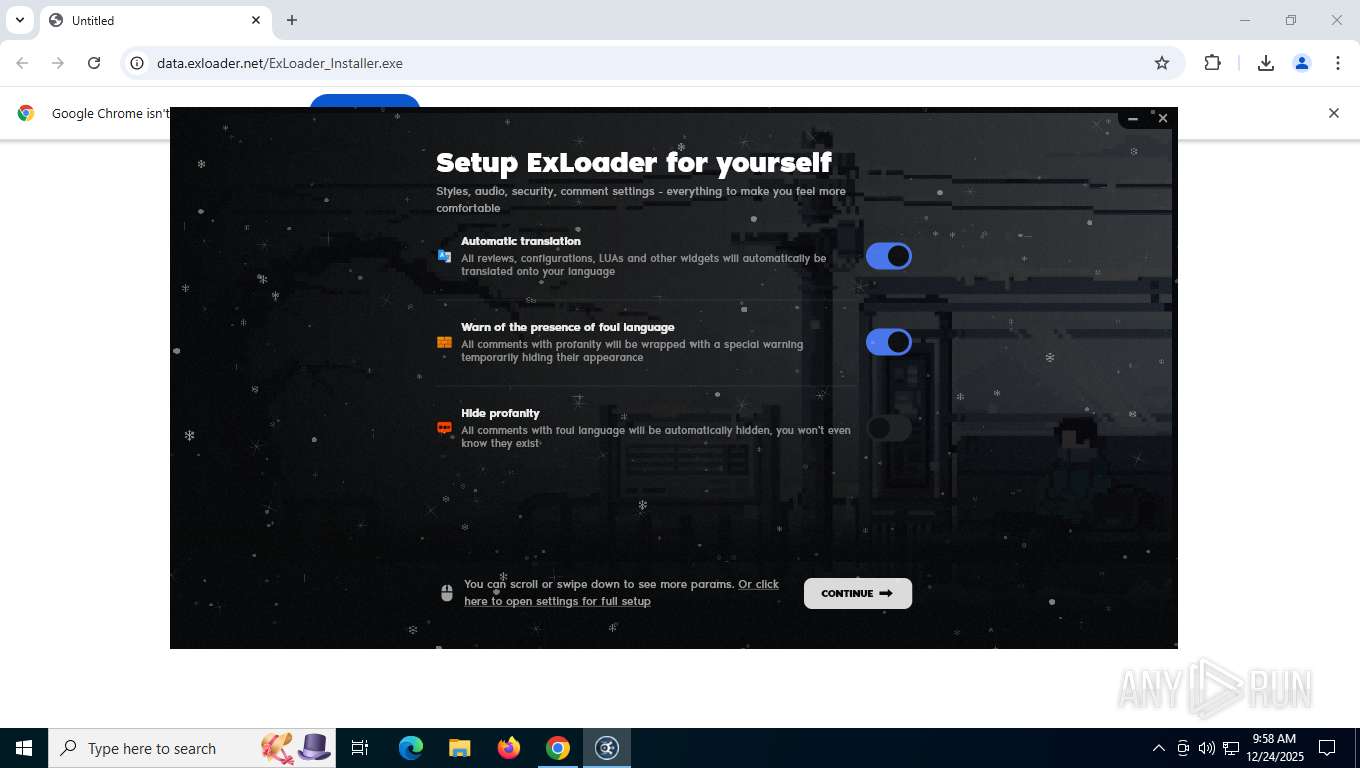Reload the page in Chrome
Image resolution: width=1360 pixels, height=768 pixels.
point(94,63)
